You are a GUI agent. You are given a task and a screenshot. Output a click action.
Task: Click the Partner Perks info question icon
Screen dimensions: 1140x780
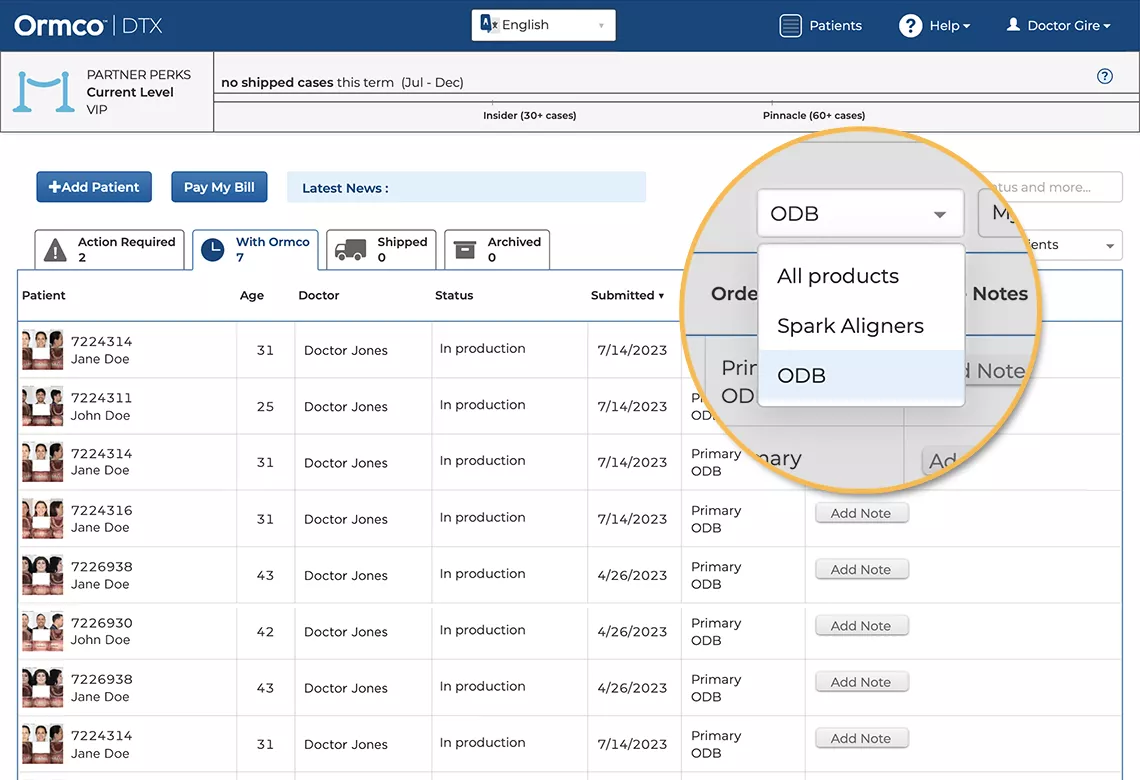pos(1105,76)
